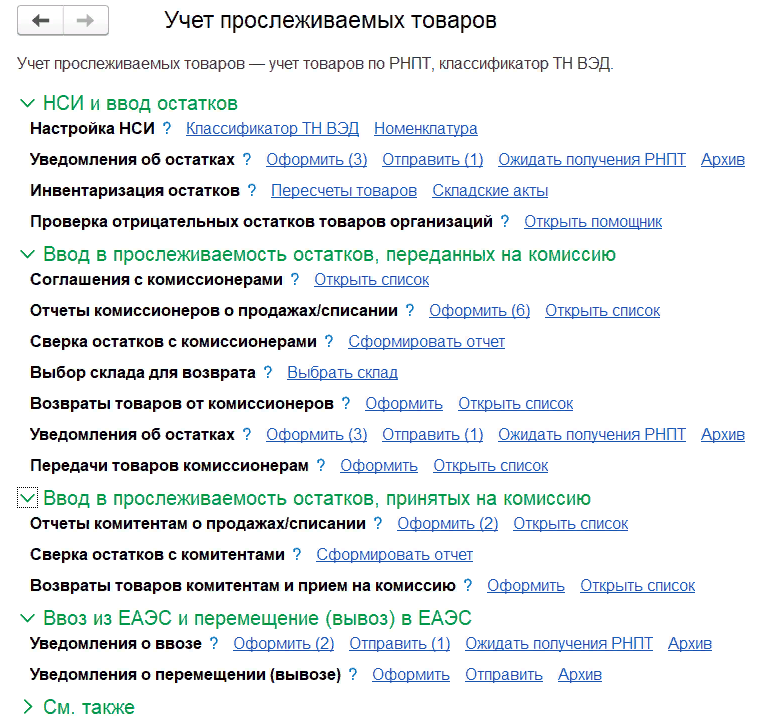Collapse the НСИ и ввод остатков section
This screenshot has height=718, width=774.
[28, 103]
